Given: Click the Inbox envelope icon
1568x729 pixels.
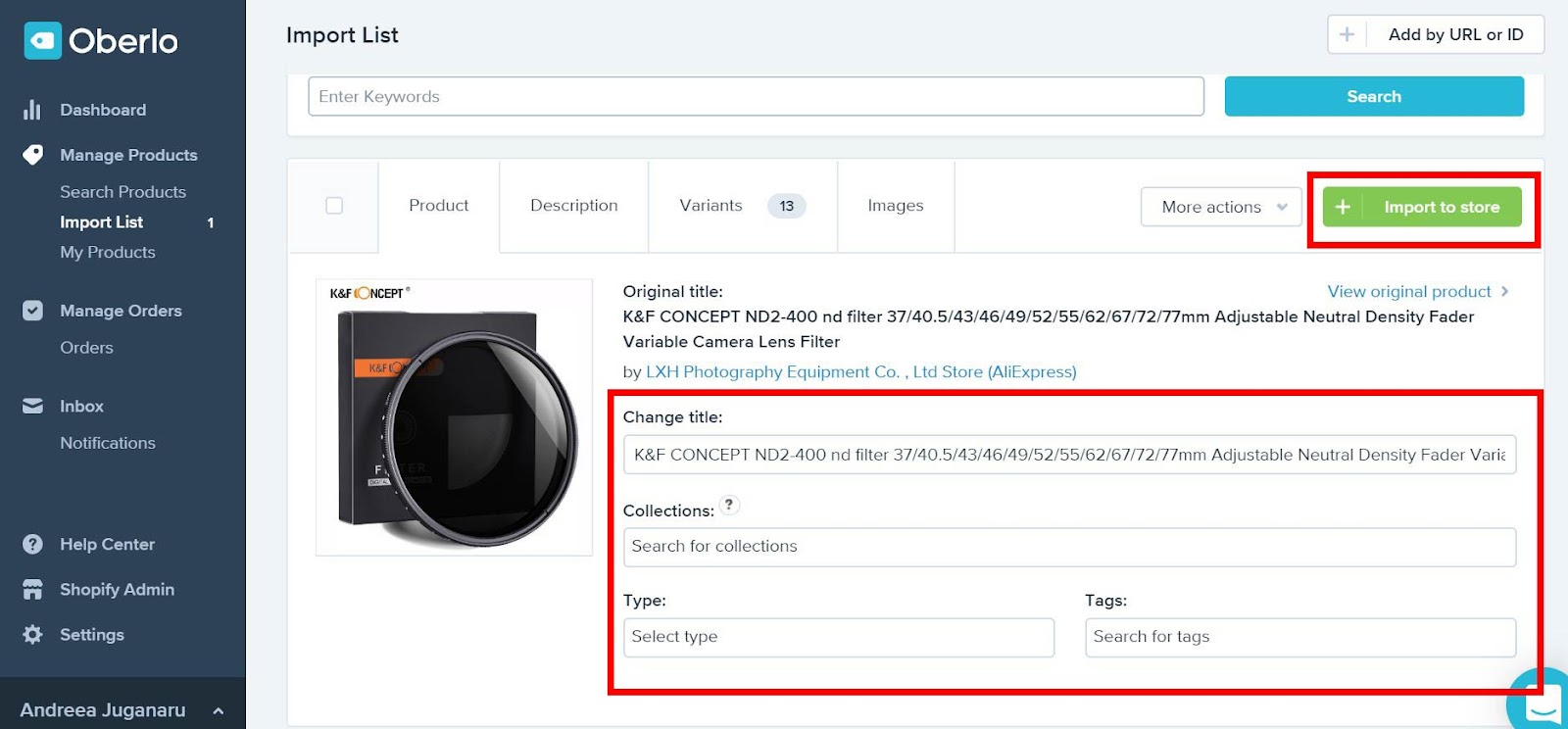Looking at the screenshot, I should tap(32, 406).
